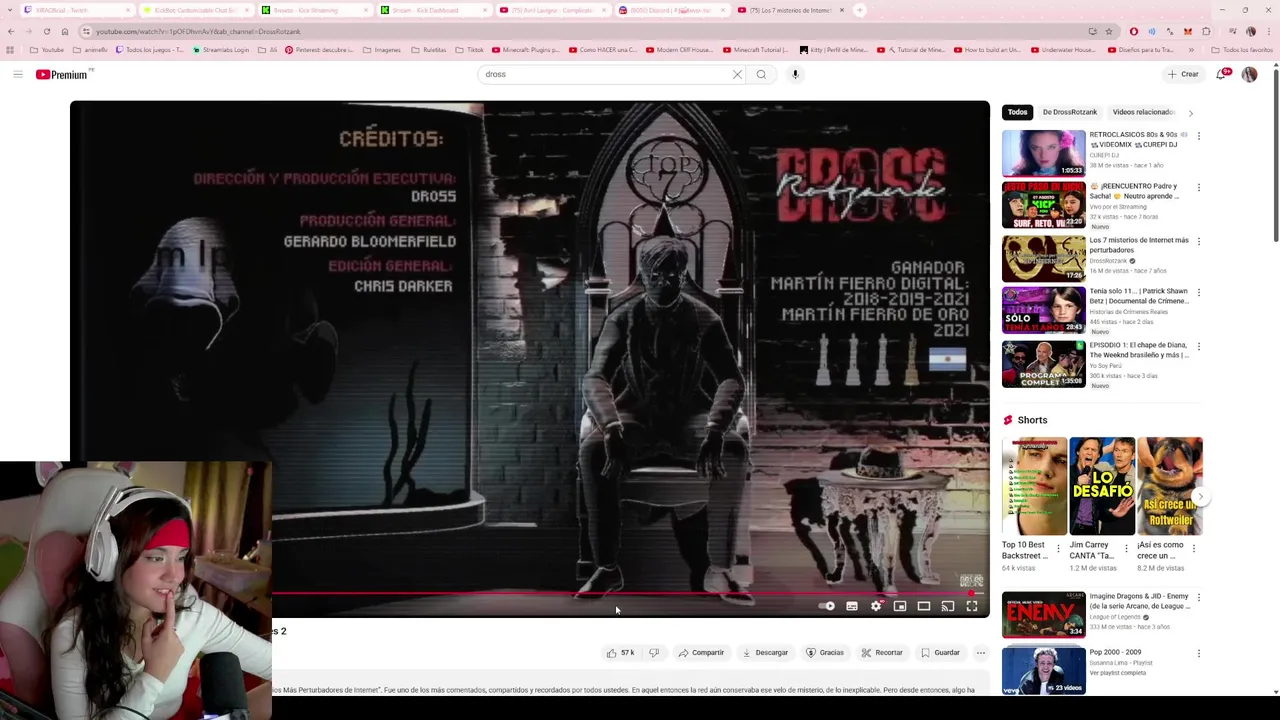Viewport: 1280px width, 720px height.
Task: Open options for REENCUENTRO Padre video
Action: tap(1198, 188)
